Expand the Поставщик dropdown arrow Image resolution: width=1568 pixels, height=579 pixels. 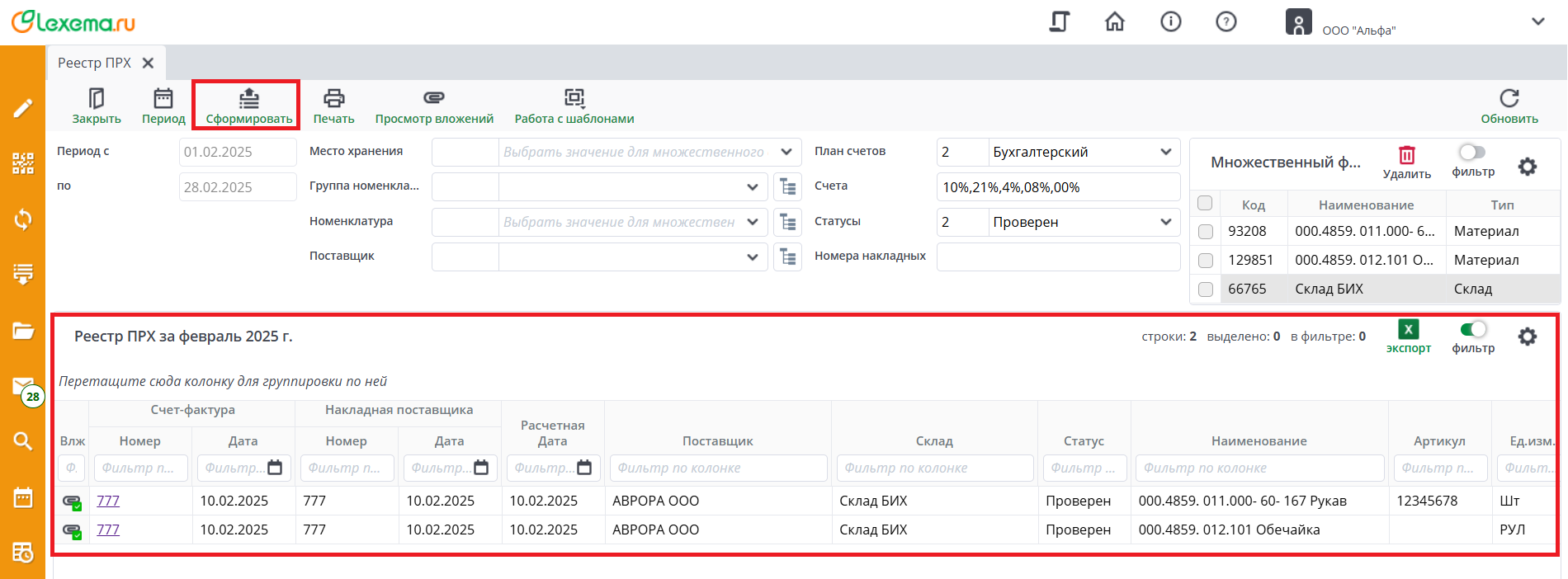click(752, 257)
